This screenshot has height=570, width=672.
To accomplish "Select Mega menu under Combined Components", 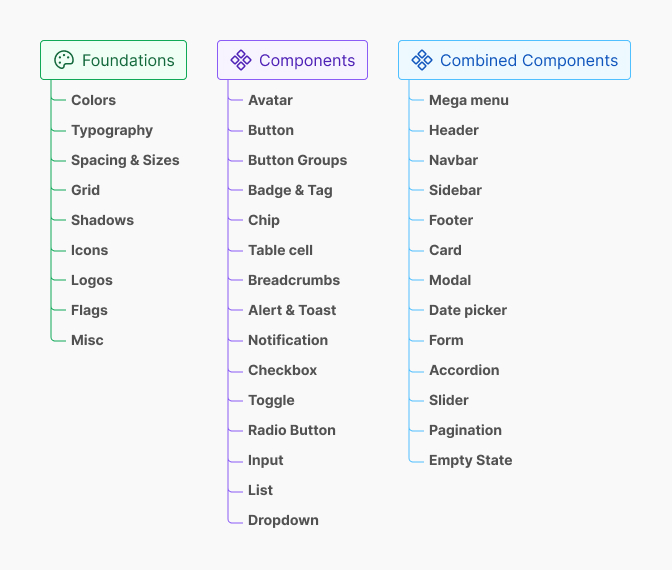I will [468, 100].
